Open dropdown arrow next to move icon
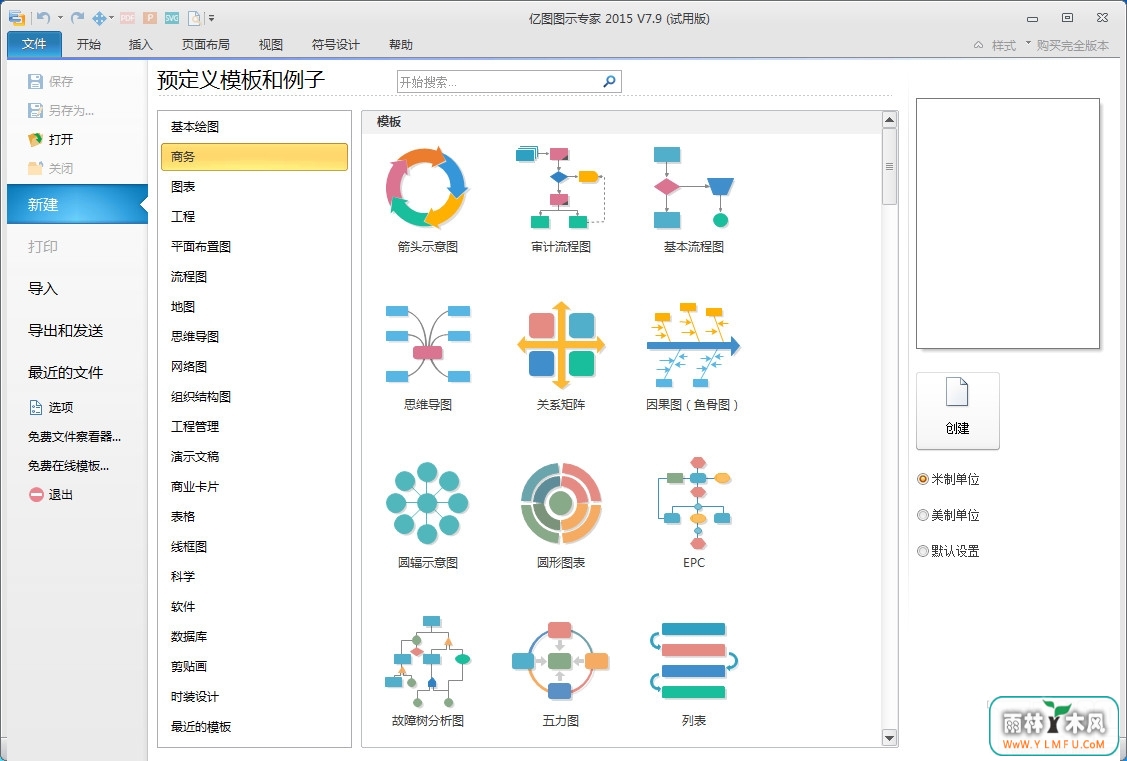Viewport: 1127px width, 761px height. [x=111, y=18]
